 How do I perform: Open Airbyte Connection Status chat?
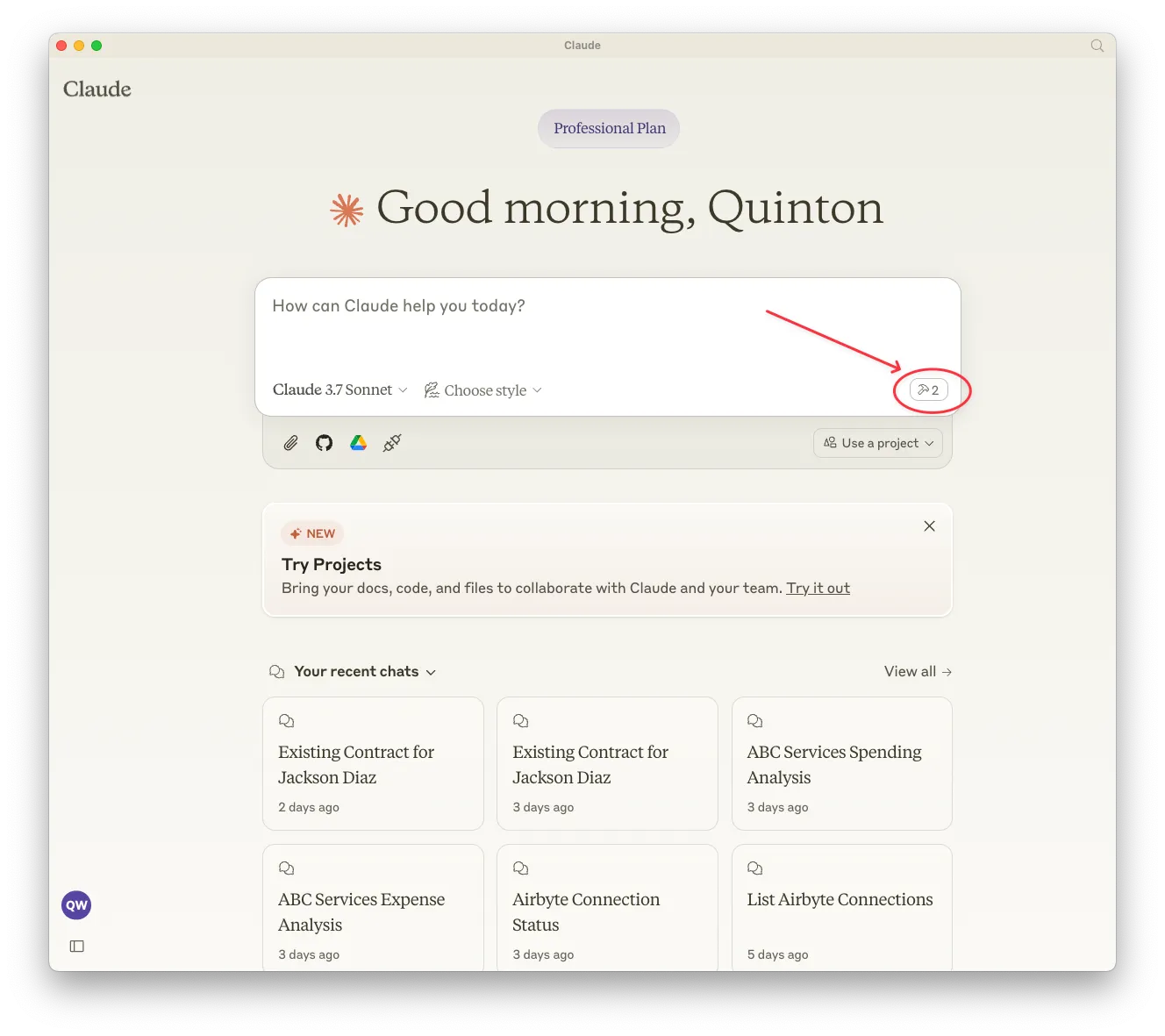pos(607,908)
